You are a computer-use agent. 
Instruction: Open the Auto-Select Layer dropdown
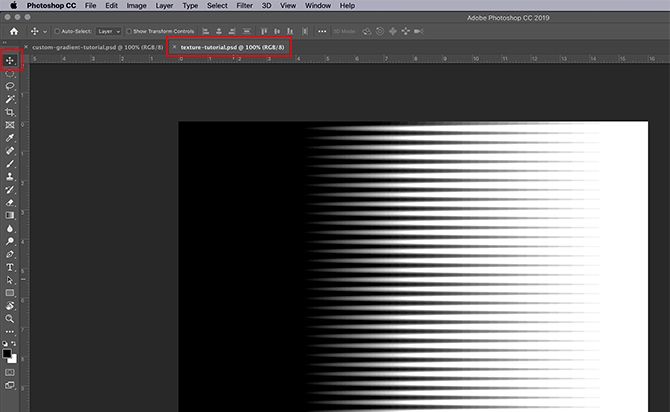(109, 31)
